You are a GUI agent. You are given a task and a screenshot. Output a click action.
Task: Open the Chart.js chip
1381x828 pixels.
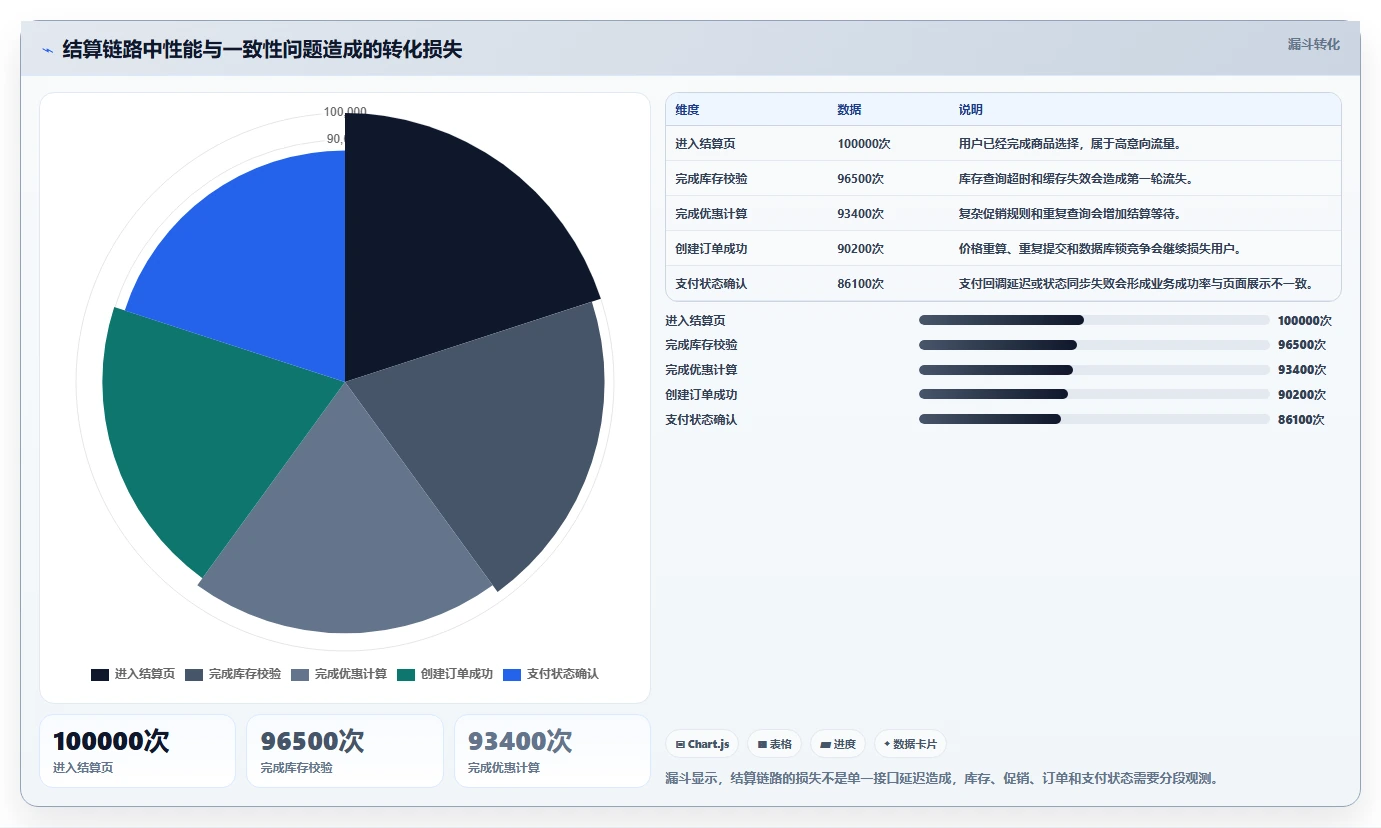702,744
